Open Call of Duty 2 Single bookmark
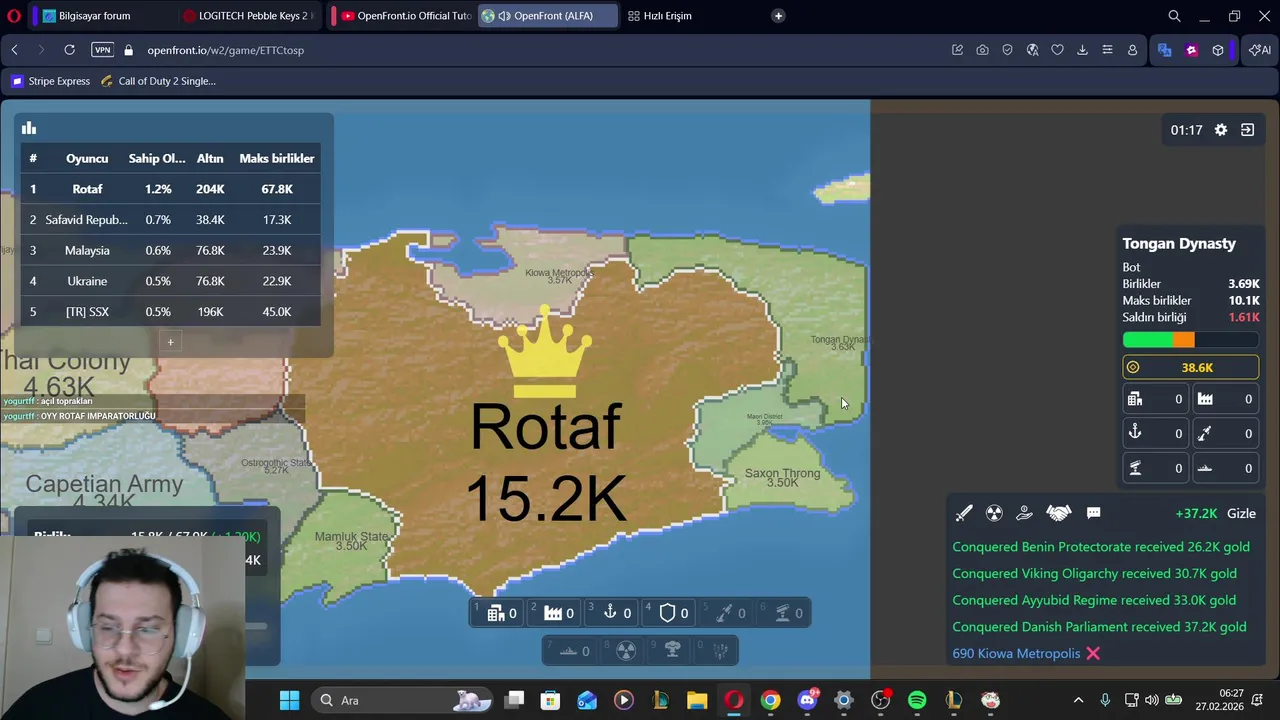The image size is (1280, 720). click(158, 81)
